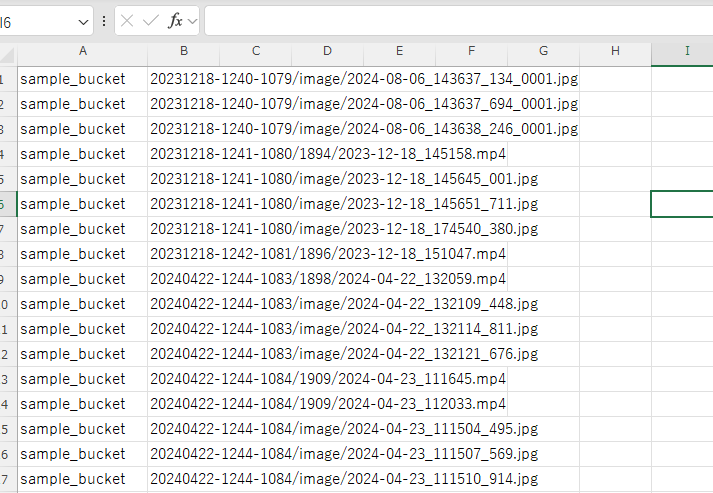Select column A header
The image size is (713, 493).
[x=82, y=51]
